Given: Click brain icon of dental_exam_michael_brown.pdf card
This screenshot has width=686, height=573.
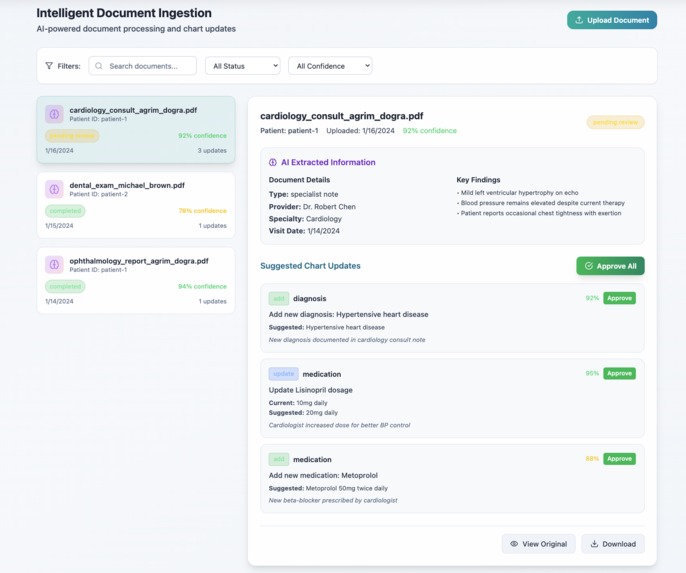Looking at the screenshot, I should coord(54,189).
